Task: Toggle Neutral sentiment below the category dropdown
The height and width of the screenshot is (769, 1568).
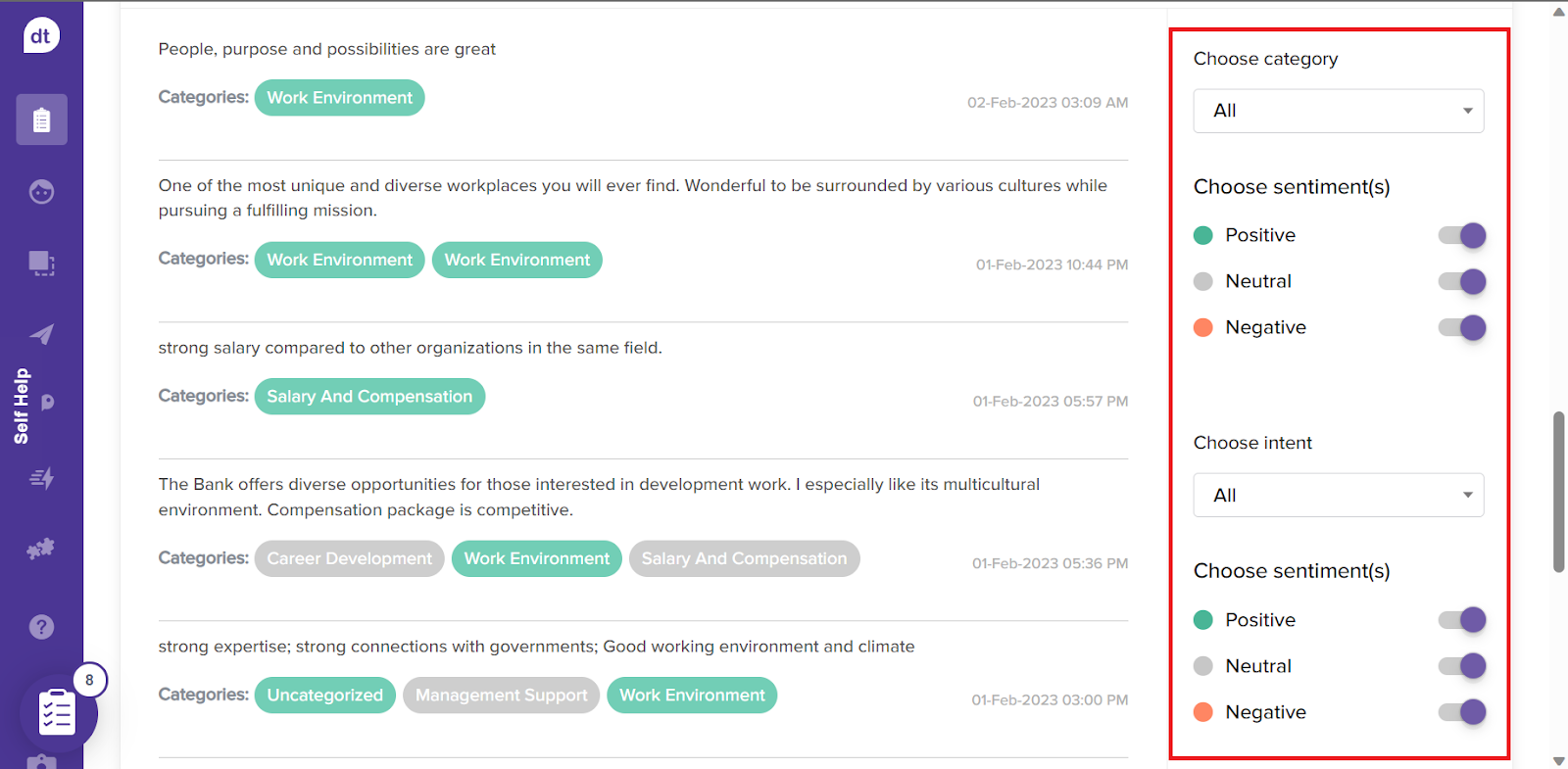Action: (x=1462, y=282)
